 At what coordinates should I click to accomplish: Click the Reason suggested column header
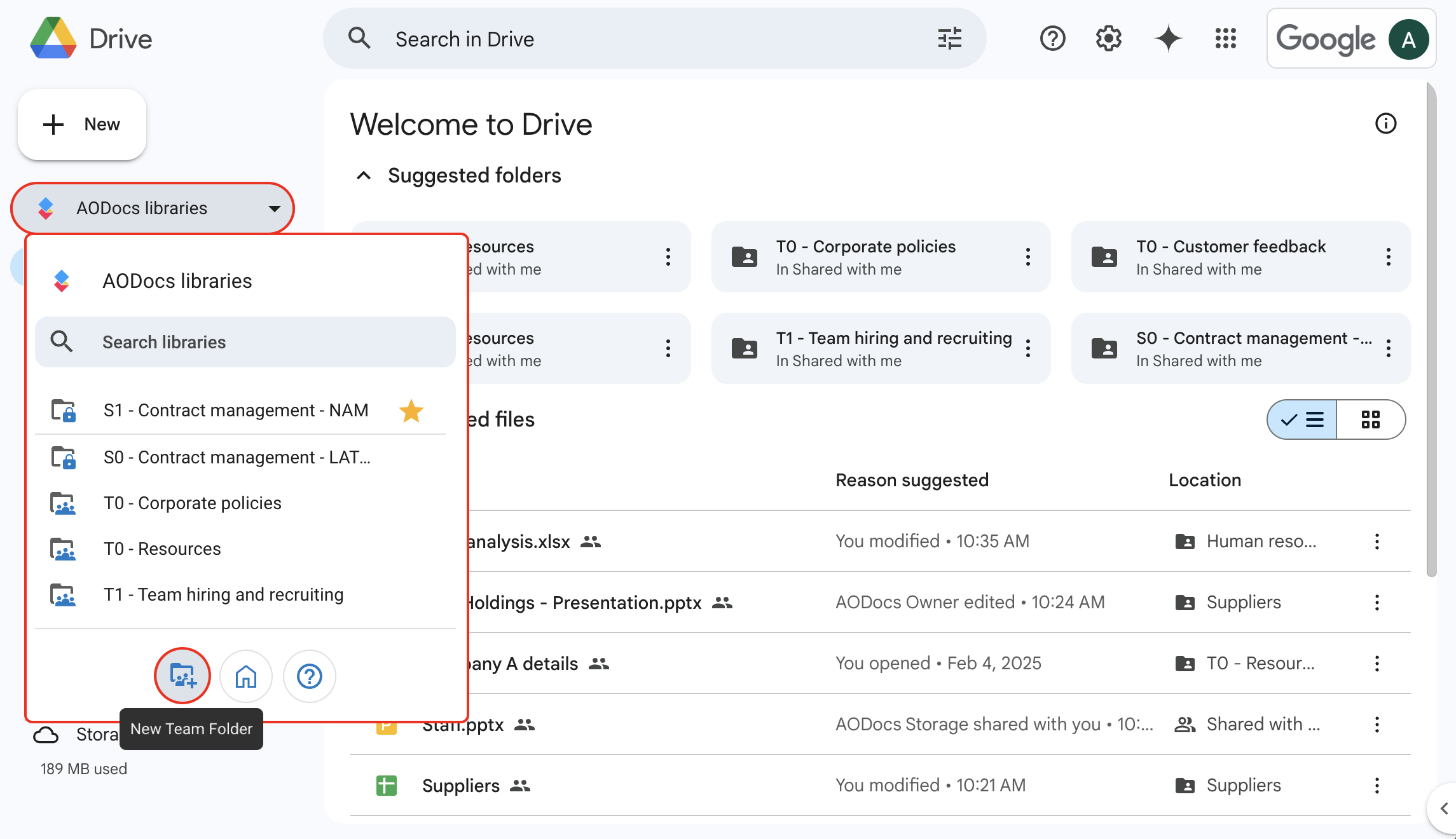912,481
